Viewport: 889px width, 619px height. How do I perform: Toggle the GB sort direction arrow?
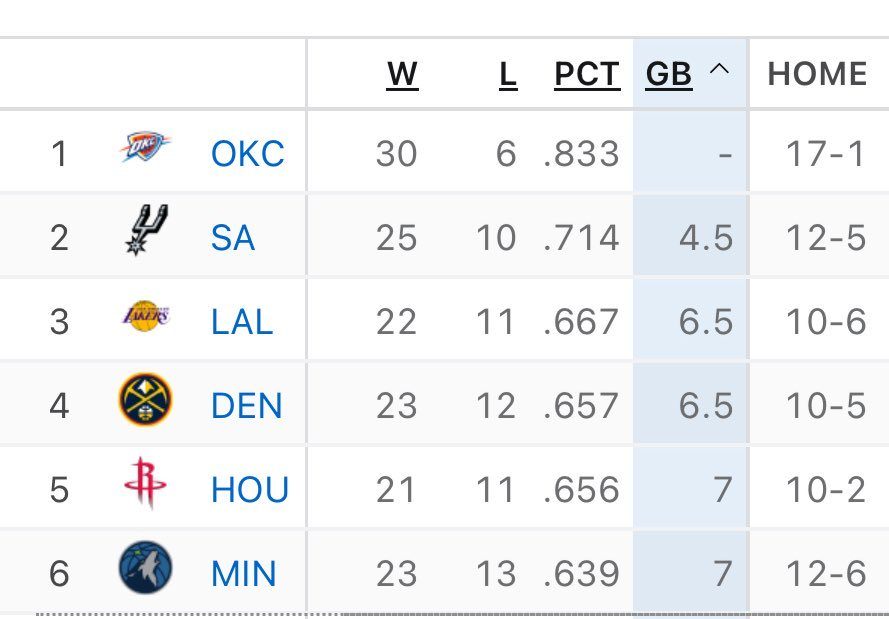pyautogui.click(x=717, y=72)
